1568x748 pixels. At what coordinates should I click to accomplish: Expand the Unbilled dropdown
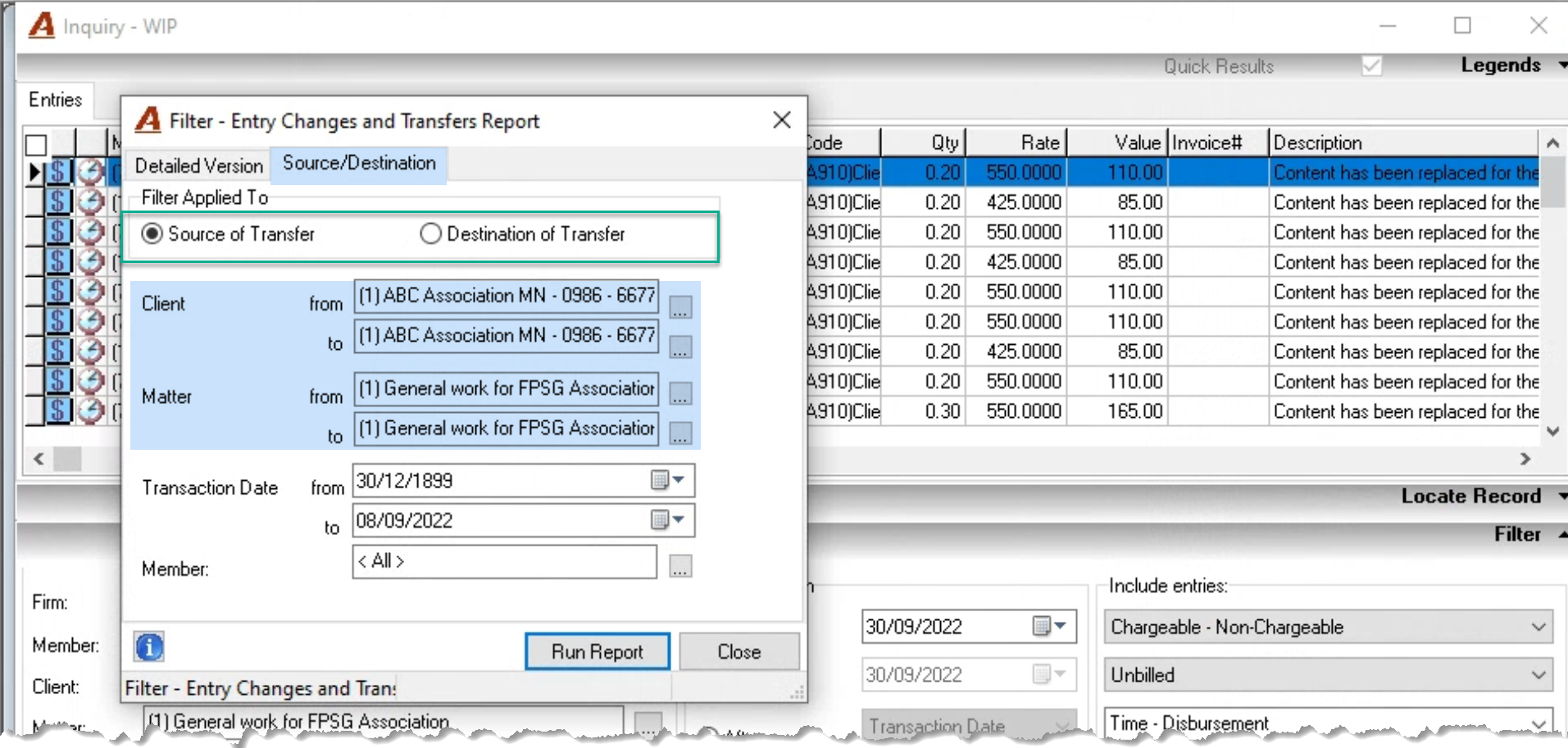click(1538, 675)
